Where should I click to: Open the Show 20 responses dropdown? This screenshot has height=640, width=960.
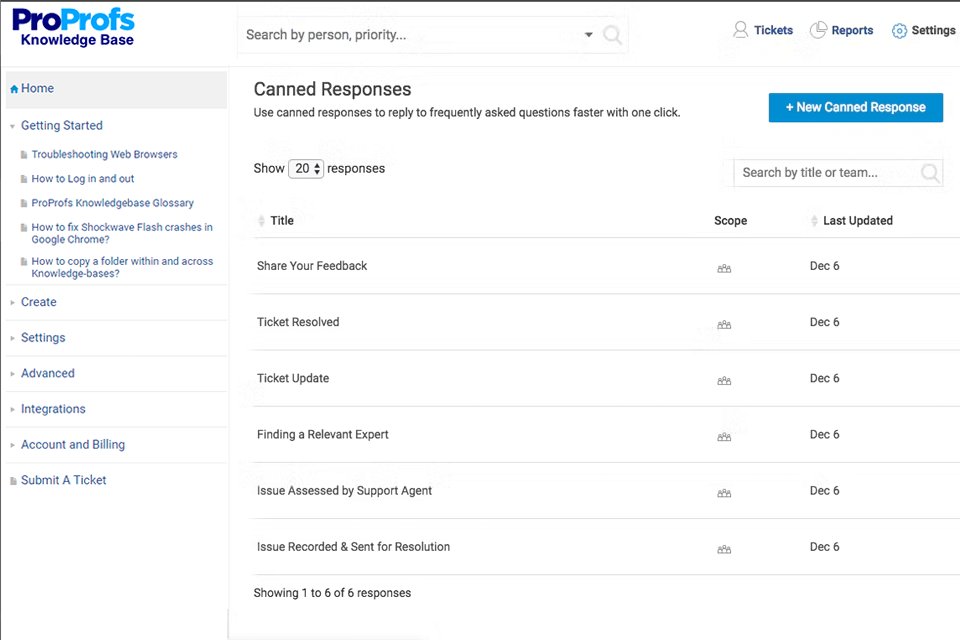(x=306, y=168)
